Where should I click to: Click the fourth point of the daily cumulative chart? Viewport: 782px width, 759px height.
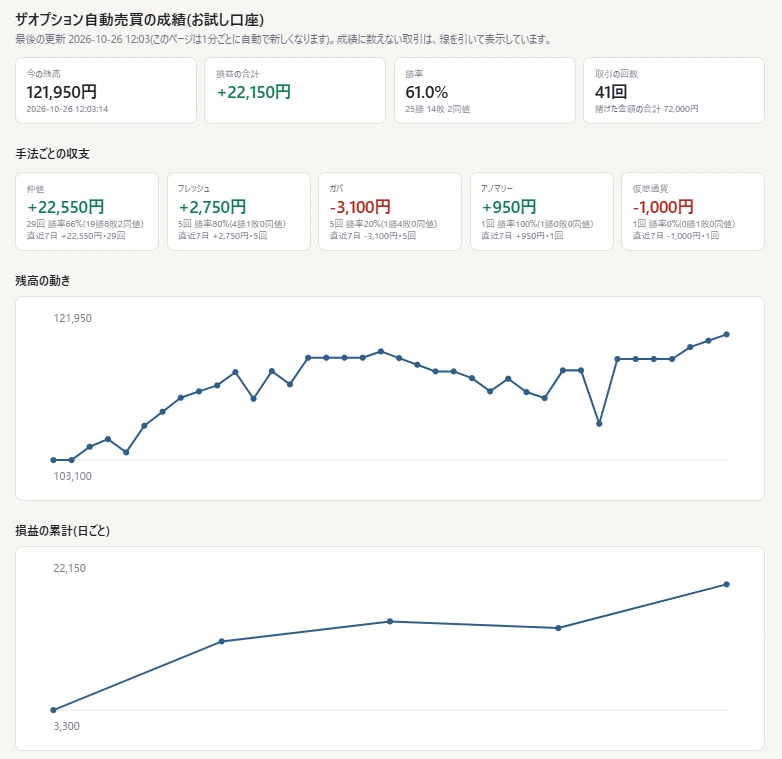pos(558,628)
